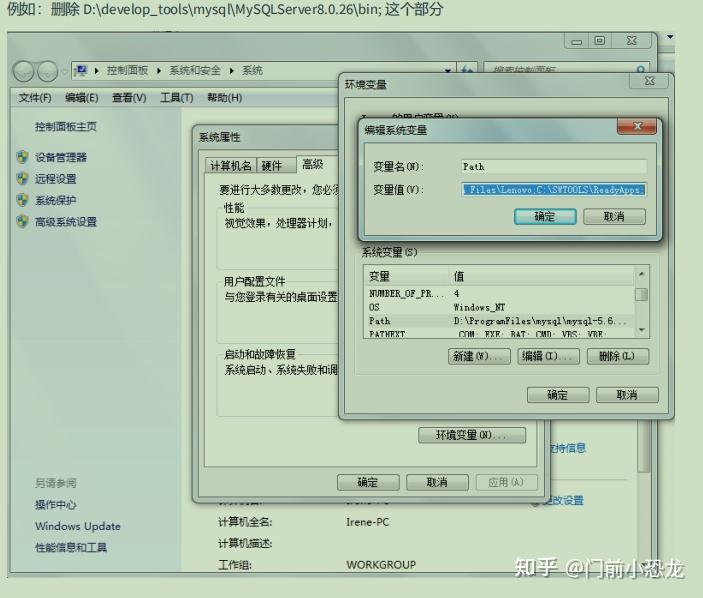Open 性能信息和工具 link
Screen dimensions: 703x598
click(71, 547)
